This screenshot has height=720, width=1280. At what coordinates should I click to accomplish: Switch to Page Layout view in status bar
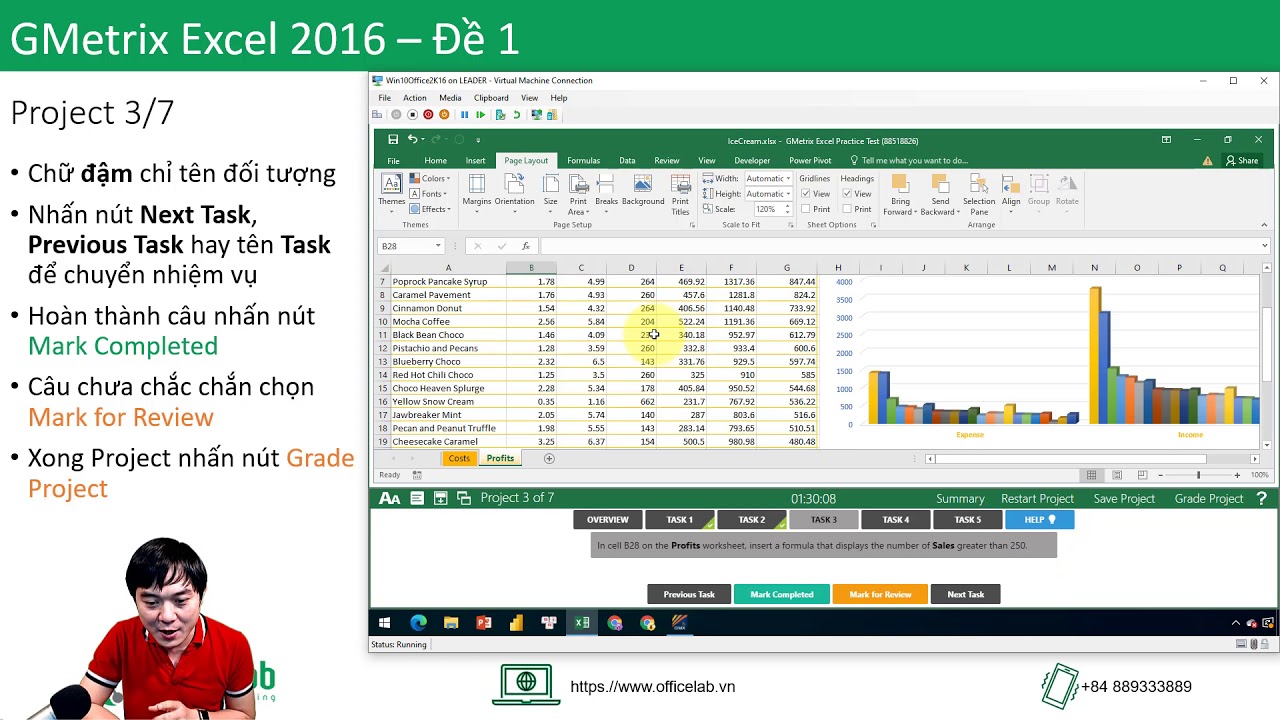[1116, 475]
